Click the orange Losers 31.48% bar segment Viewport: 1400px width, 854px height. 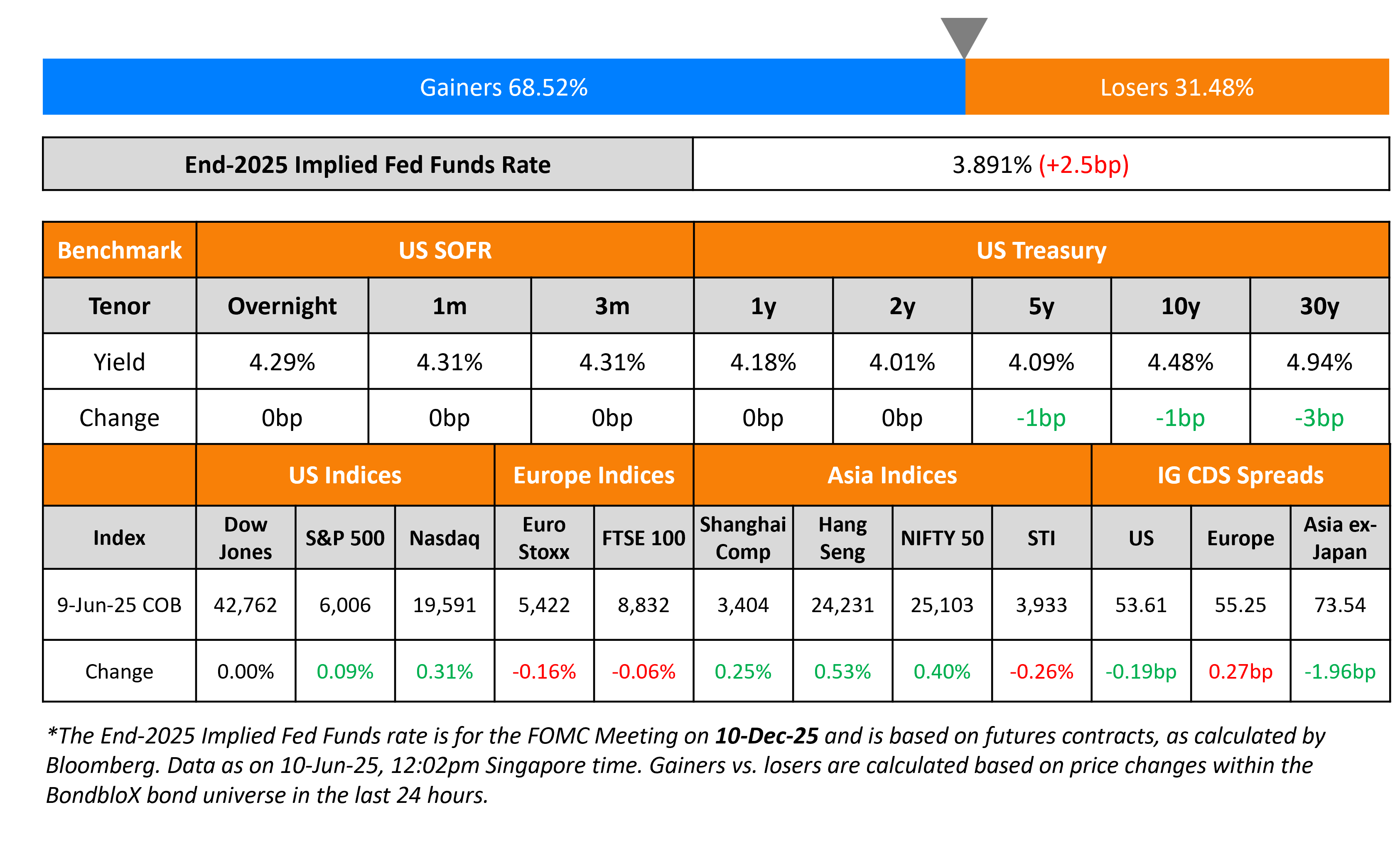pos(1176,87)
